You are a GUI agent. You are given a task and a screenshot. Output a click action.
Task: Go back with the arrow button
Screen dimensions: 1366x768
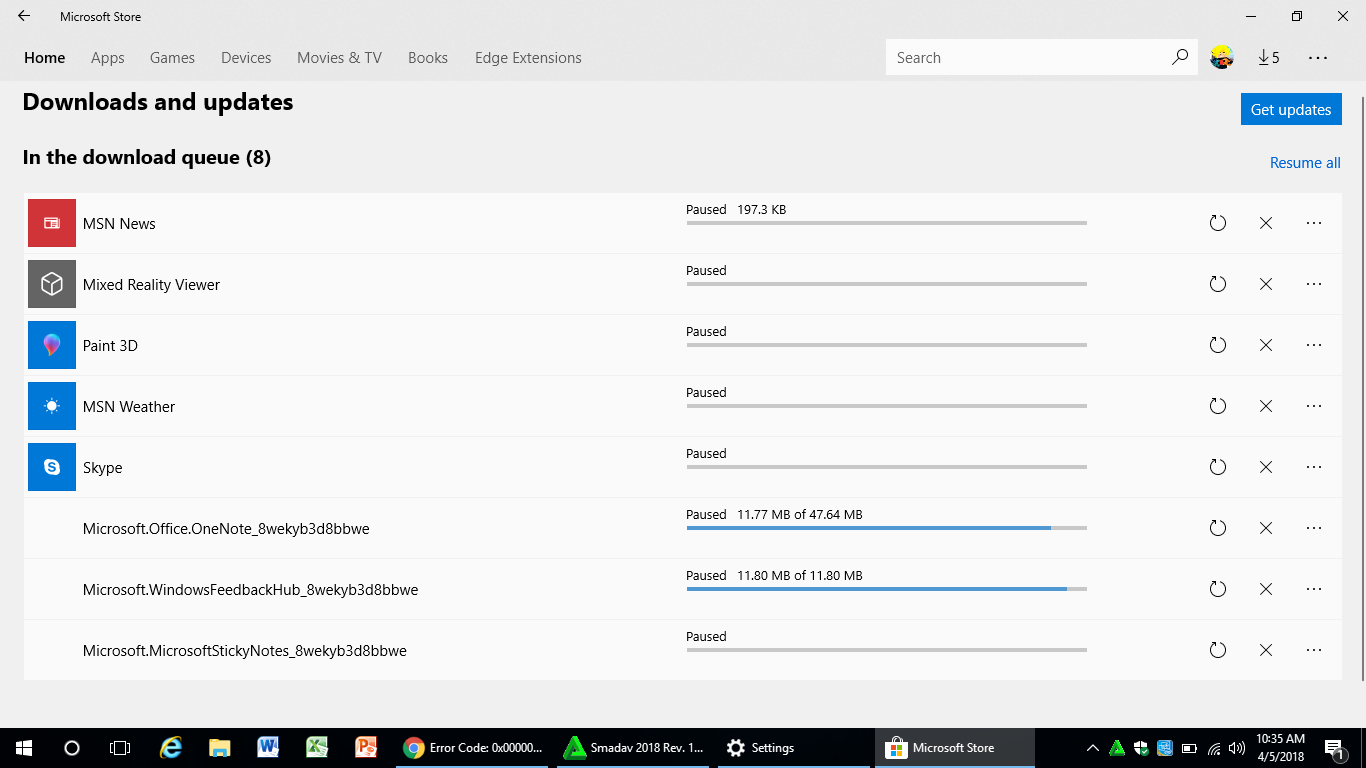(24, 16)
